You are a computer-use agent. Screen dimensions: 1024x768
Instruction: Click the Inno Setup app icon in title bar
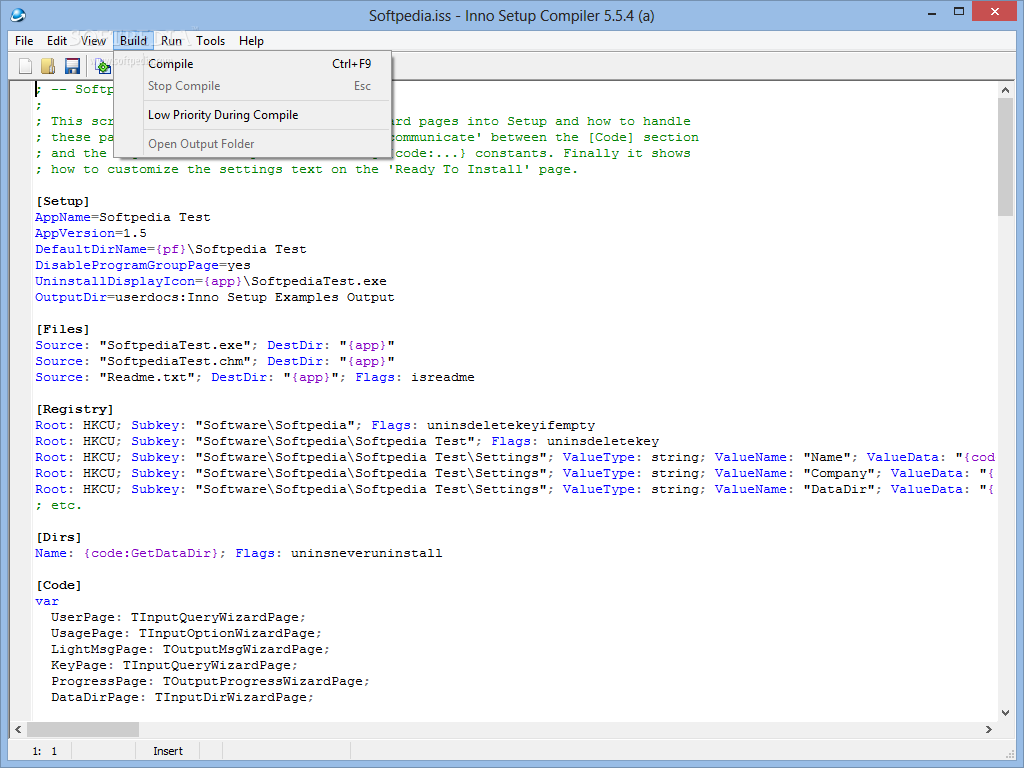click(18, 15)
